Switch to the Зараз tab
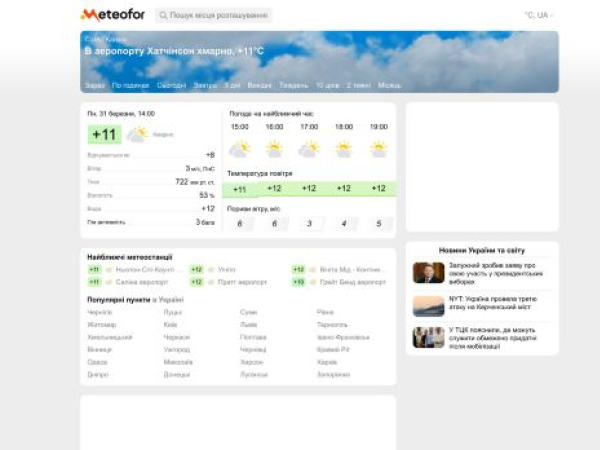The width and height of the screenshot is (600, 450). tap(95, 85)
